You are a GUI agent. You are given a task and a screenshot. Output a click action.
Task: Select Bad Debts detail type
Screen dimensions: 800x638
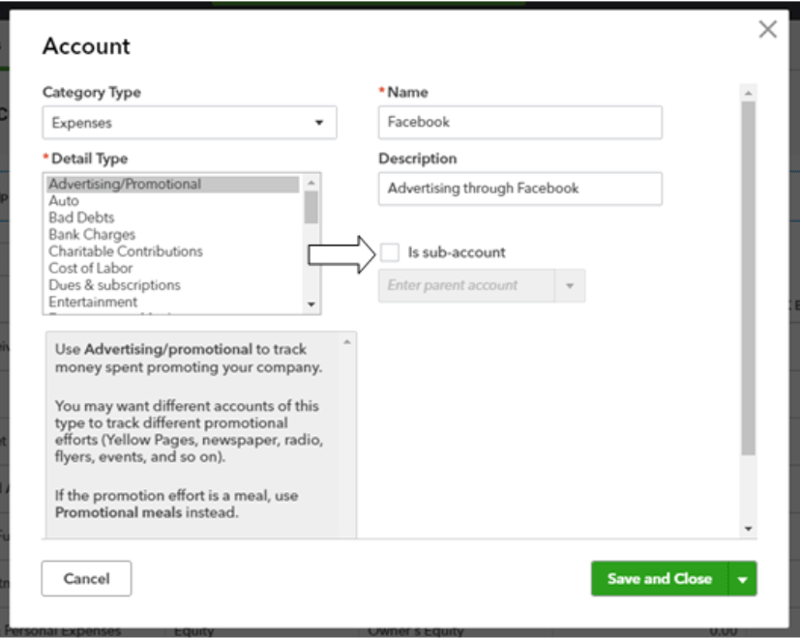(173, 217)
